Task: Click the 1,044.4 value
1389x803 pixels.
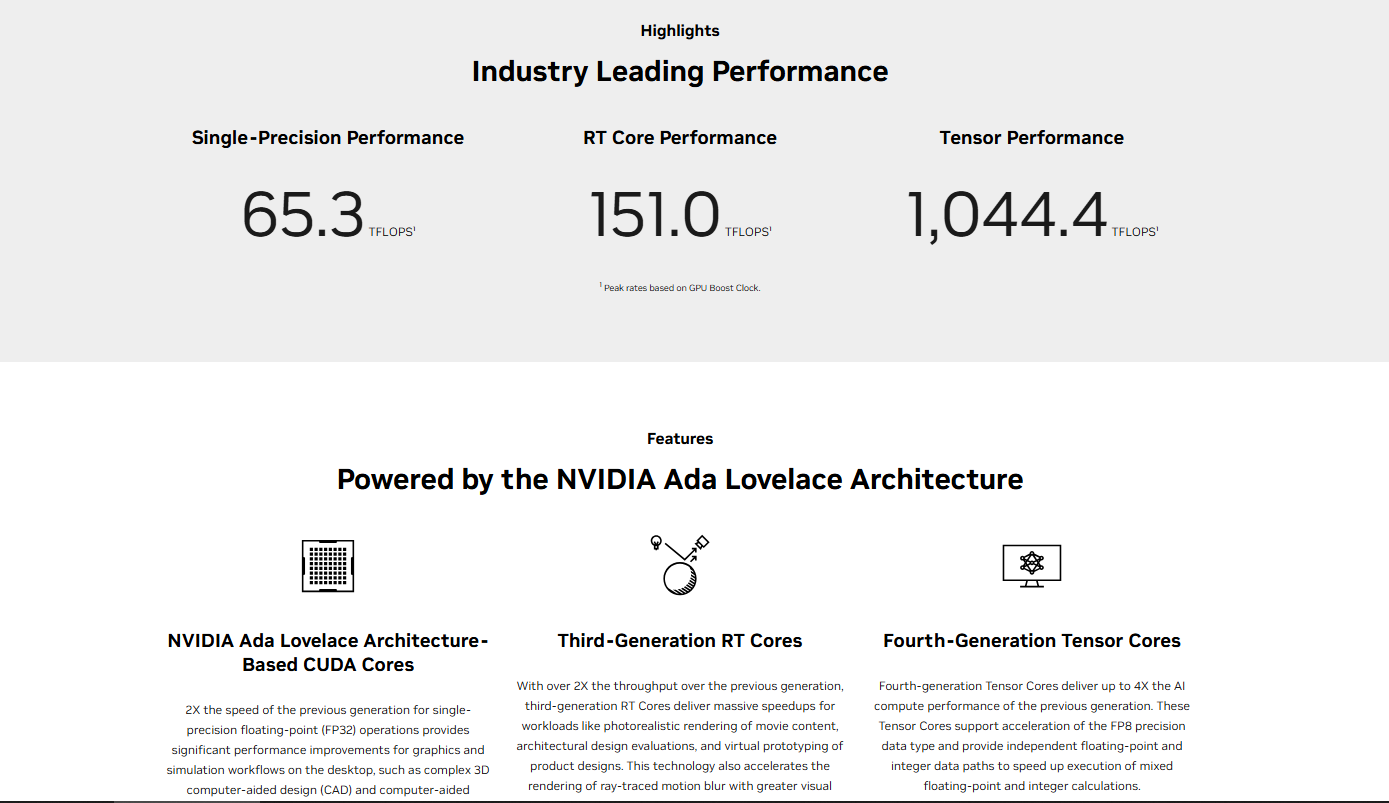Action: [1007, 216]
